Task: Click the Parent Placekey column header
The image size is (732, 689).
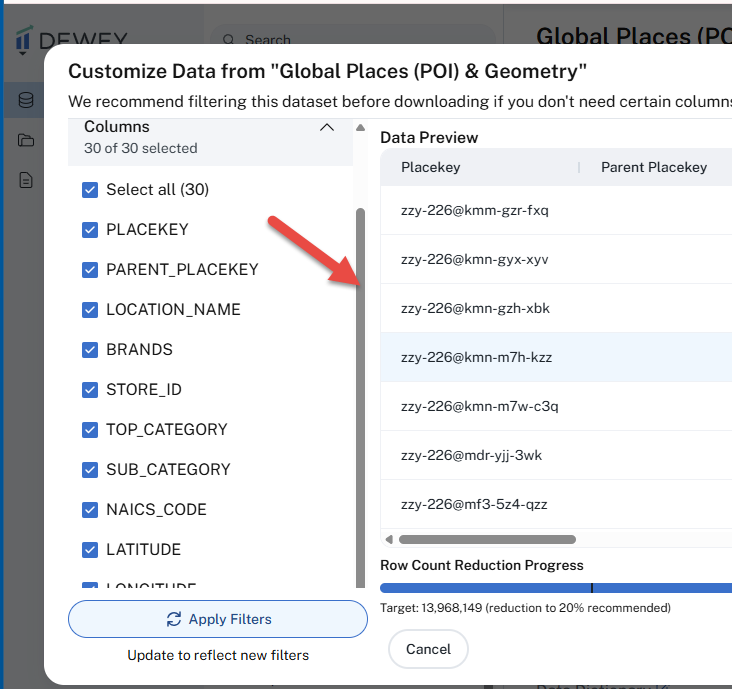Action: pyautogui.click(x=655, y=167)
